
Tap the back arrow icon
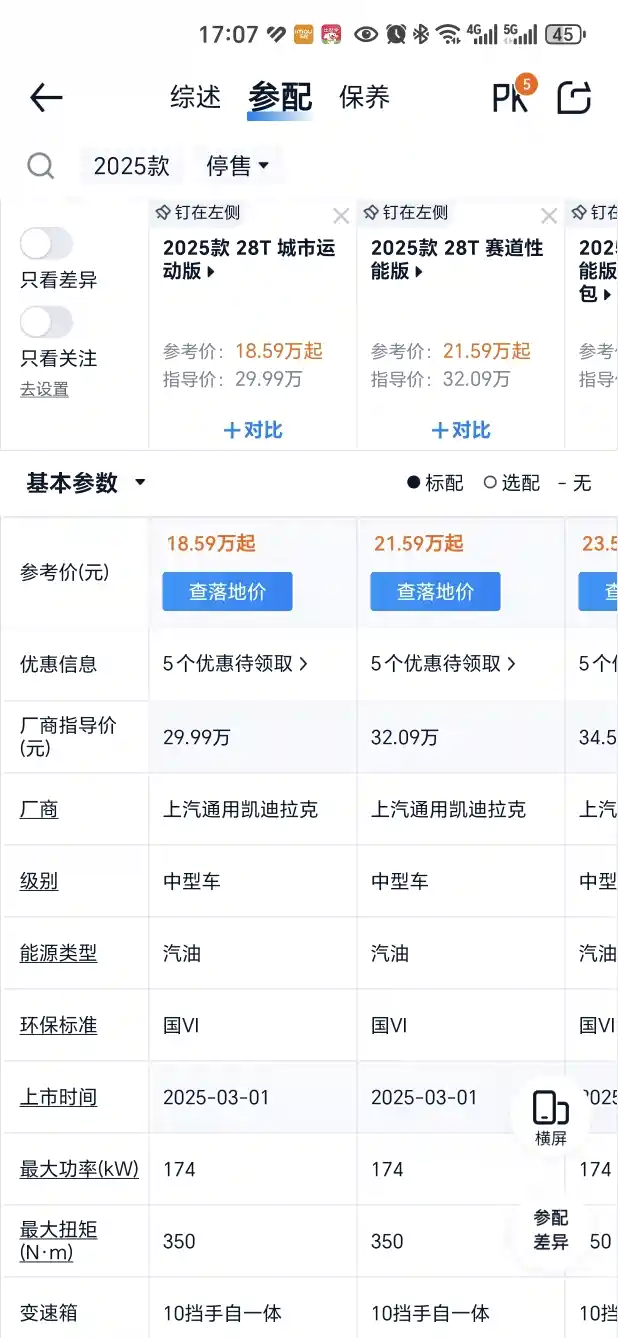(46, 97)
